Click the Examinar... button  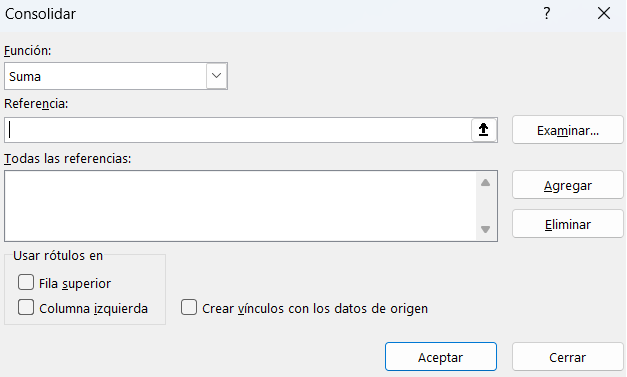(568, 130)
